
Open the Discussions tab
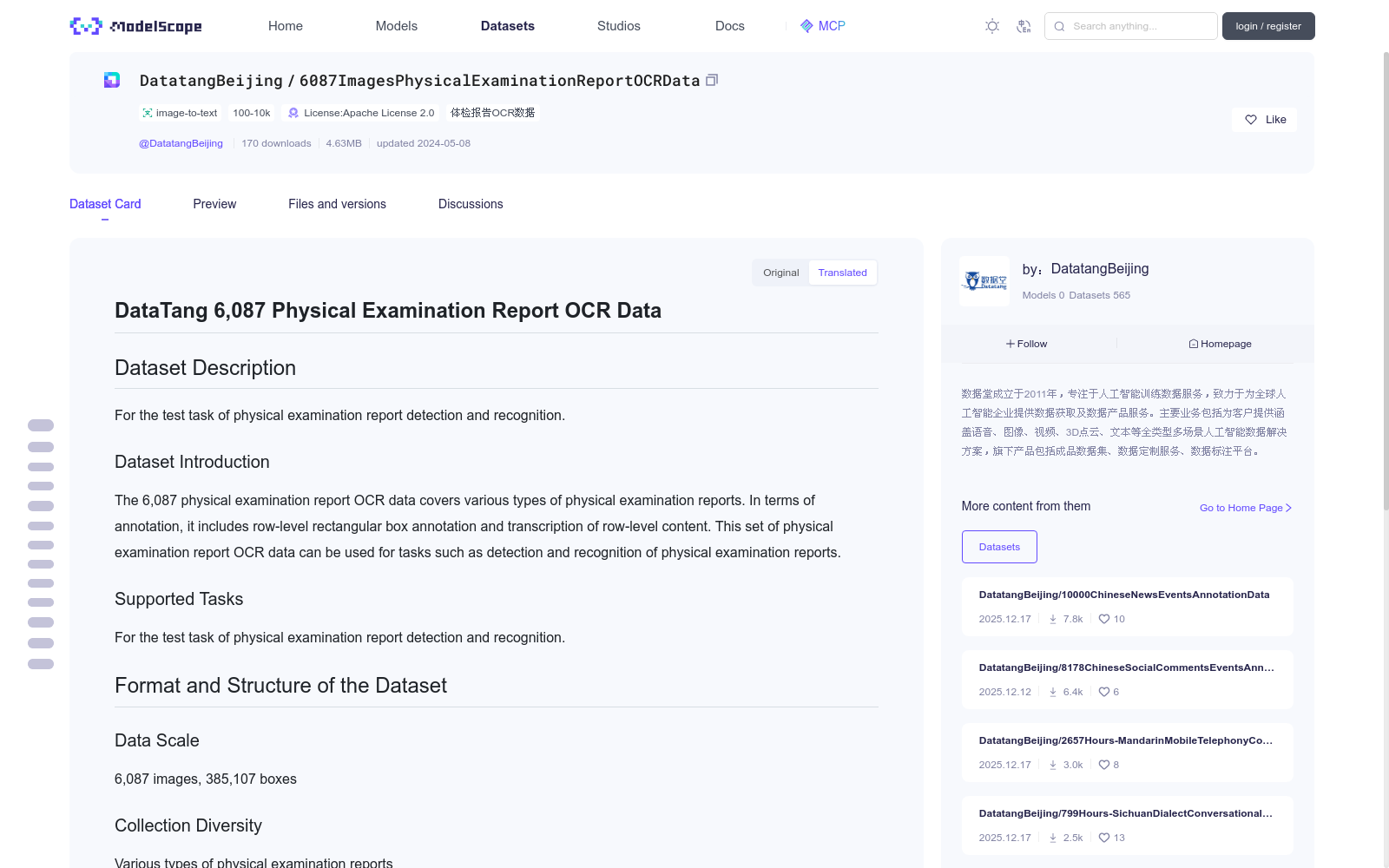471,204
